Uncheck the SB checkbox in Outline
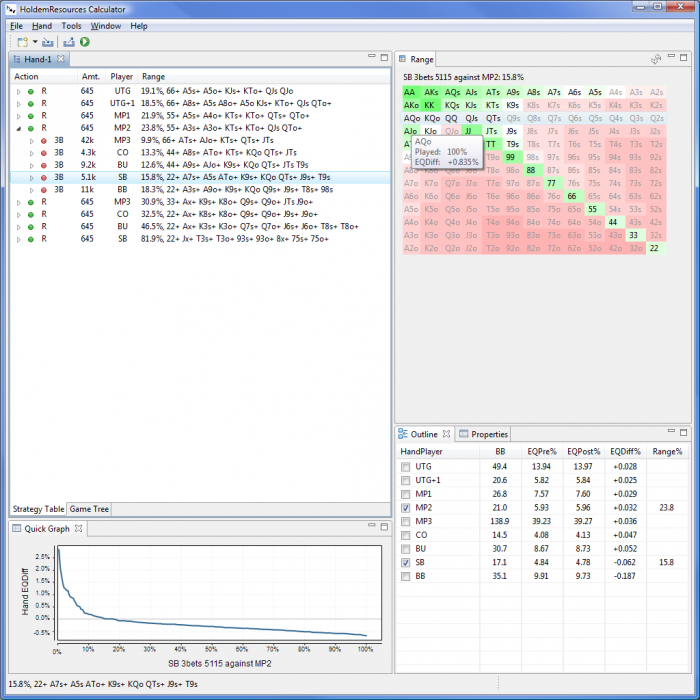Screen dimensions: 700x700 pos(405,562)
